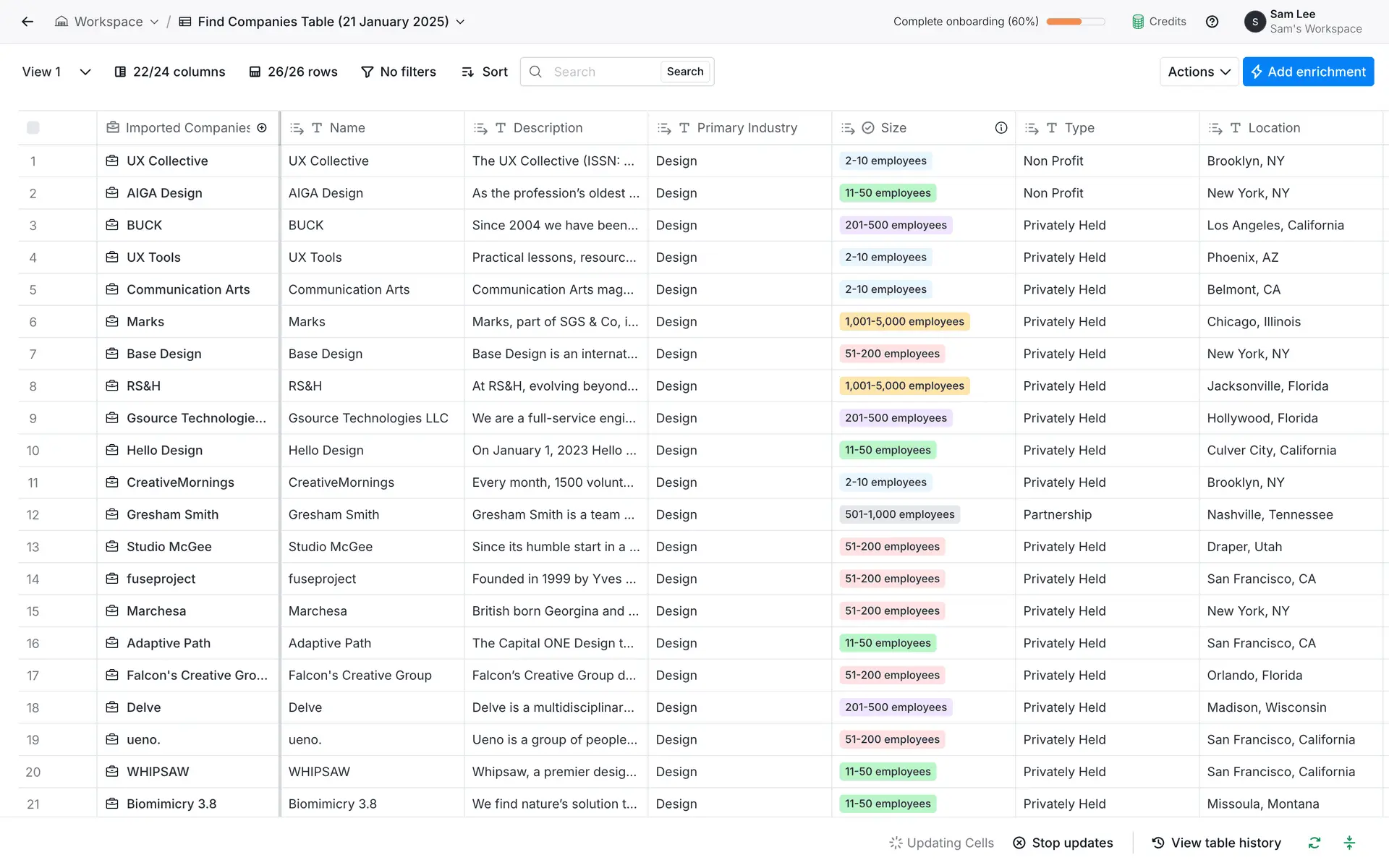Viewport: 1389px width, 868px height.
Task: Click the BUCK row company icon
Action: pos(112,225)
